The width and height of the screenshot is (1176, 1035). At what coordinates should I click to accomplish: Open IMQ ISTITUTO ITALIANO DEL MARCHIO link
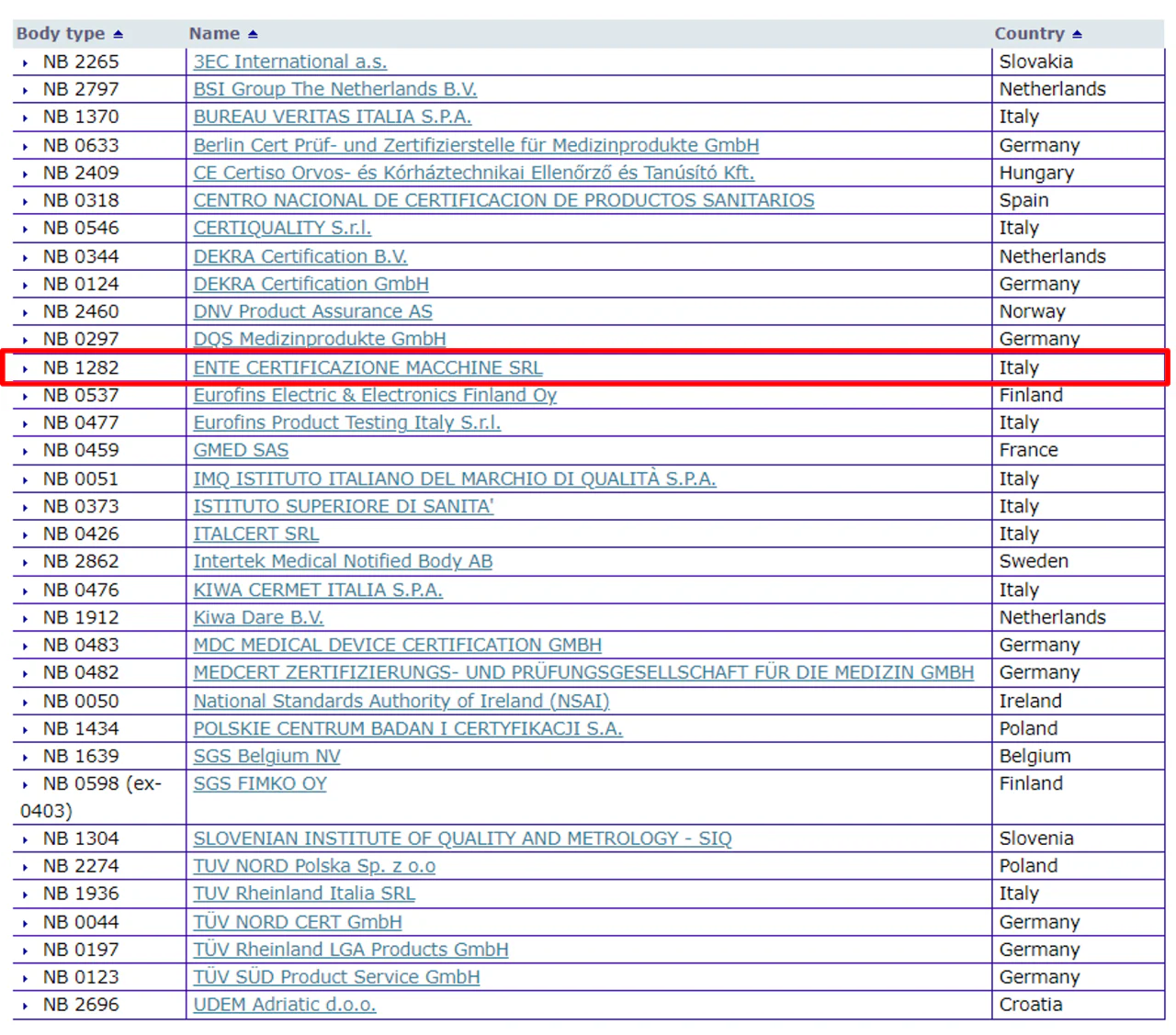click(455, 478)
